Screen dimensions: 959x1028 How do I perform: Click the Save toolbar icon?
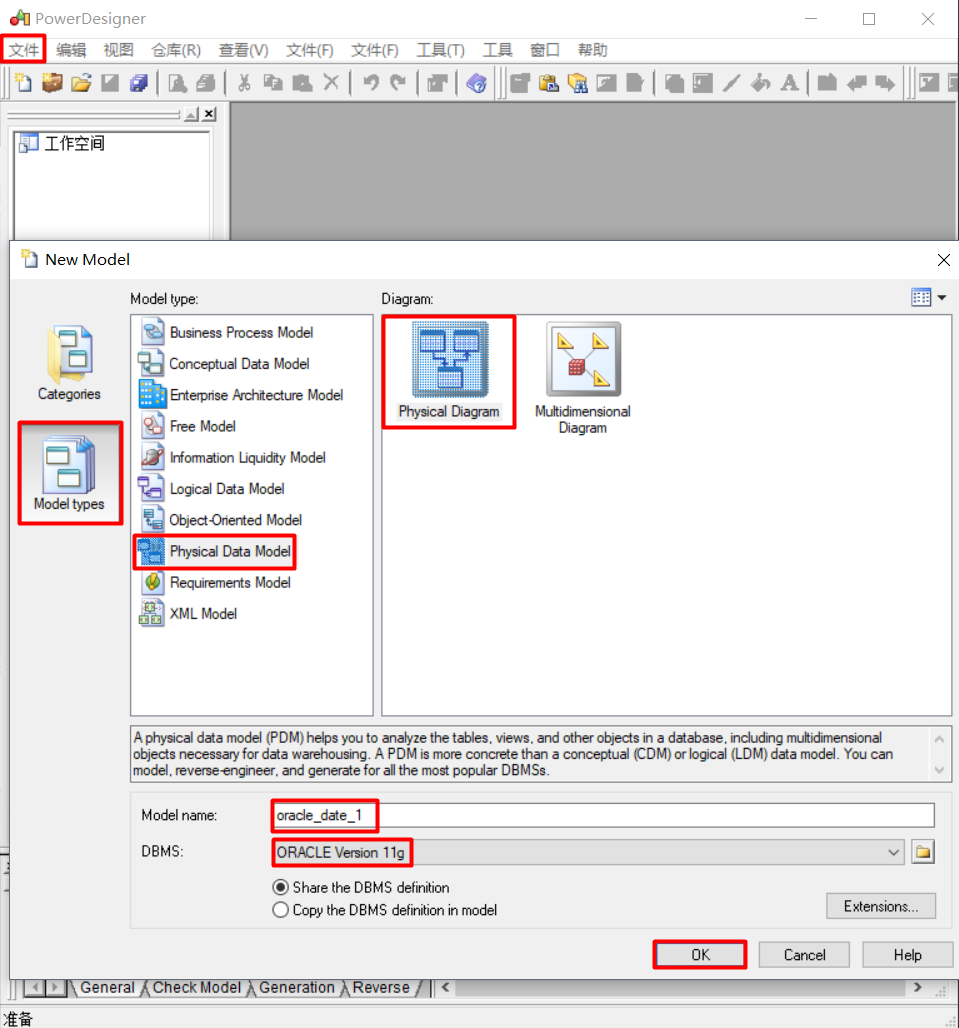(110, 83)
